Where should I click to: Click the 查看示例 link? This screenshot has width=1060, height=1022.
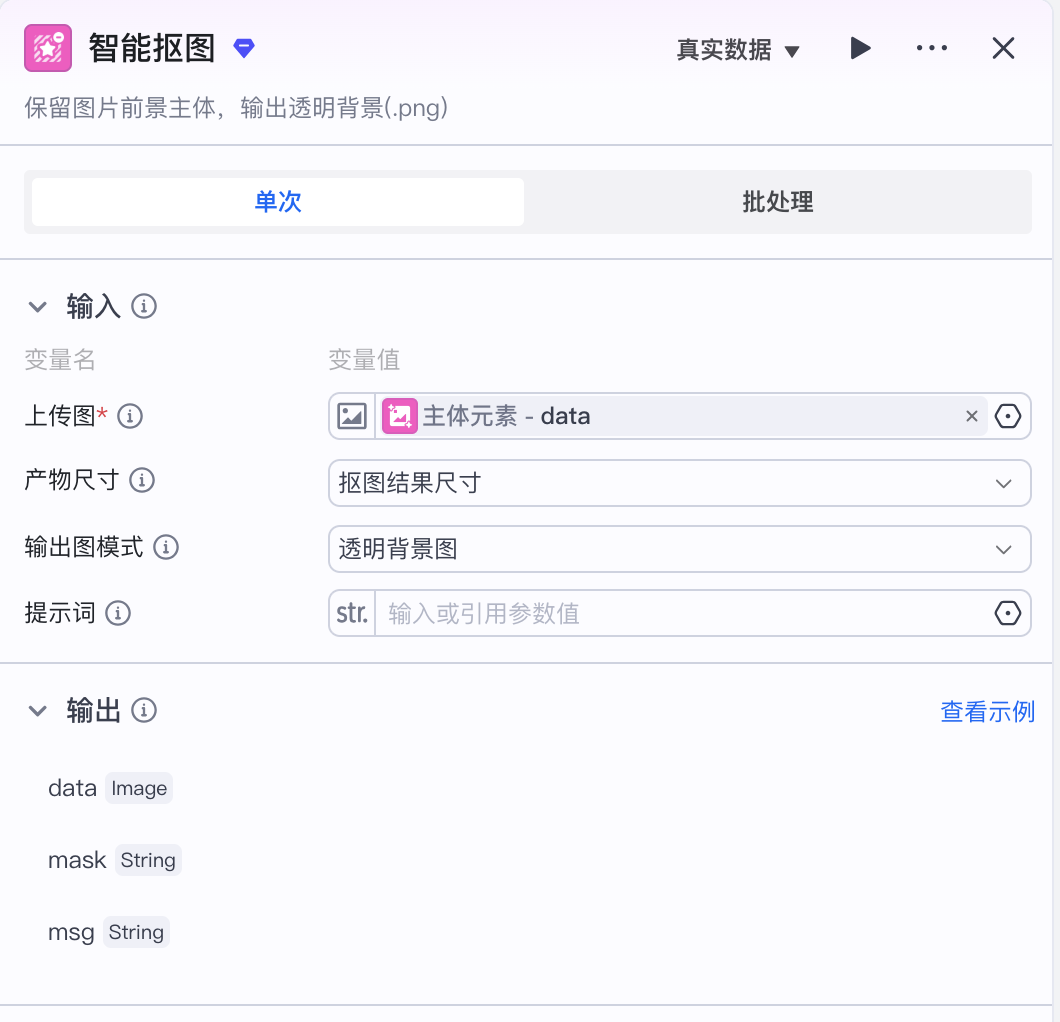(x=987, y=711)
